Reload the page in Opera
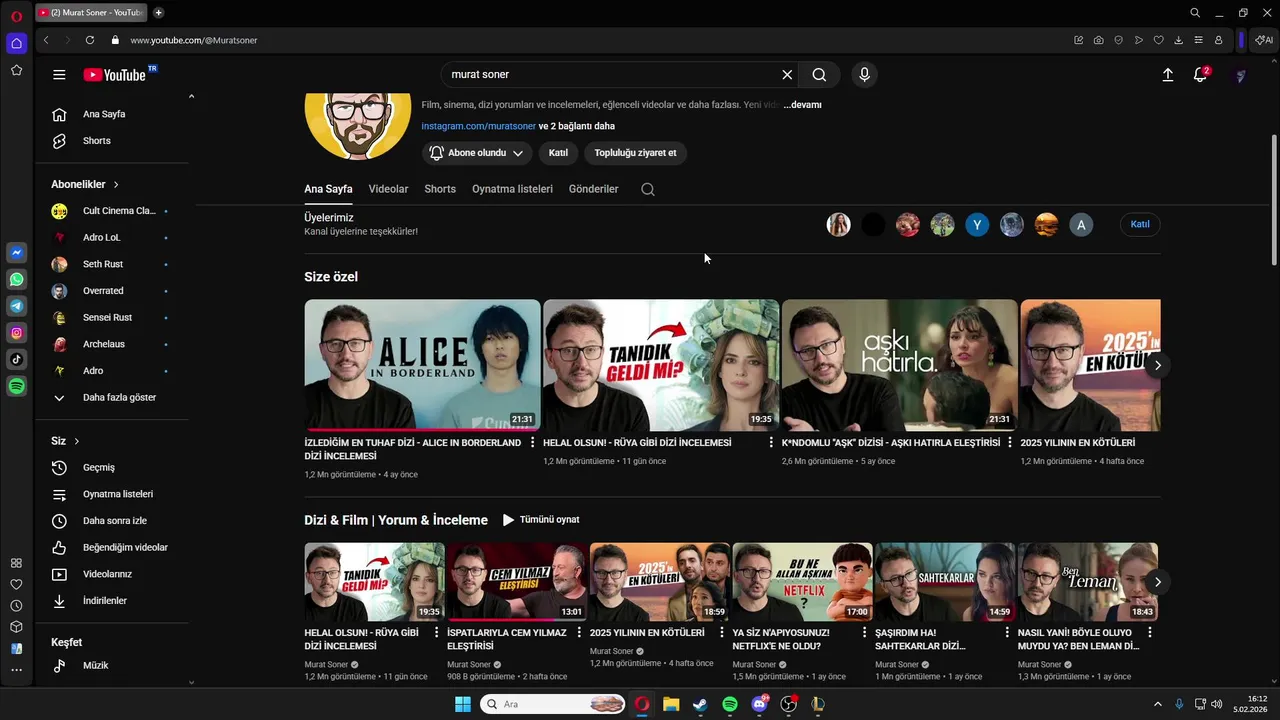Viewport: 1280px width, 720px height. coord(90,40)
